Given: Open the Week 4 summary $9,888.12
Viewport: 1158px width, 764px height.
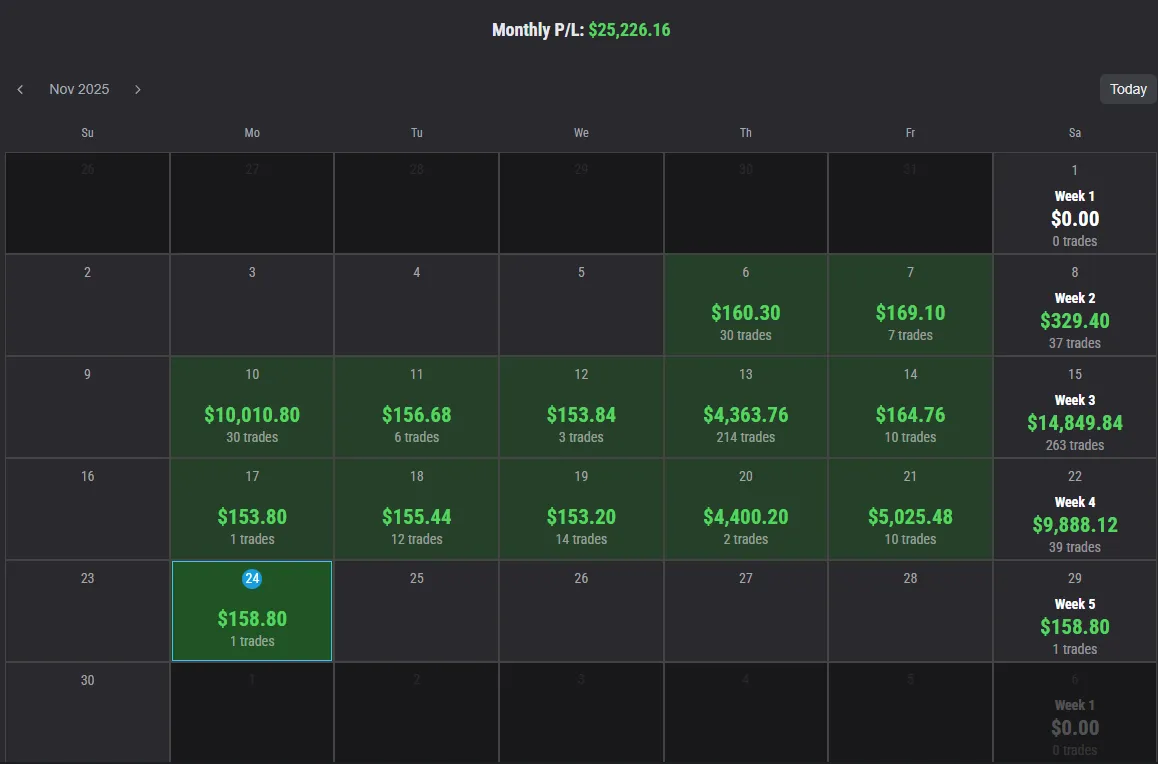Looking at the screenshot, I should pos(1074,524).
